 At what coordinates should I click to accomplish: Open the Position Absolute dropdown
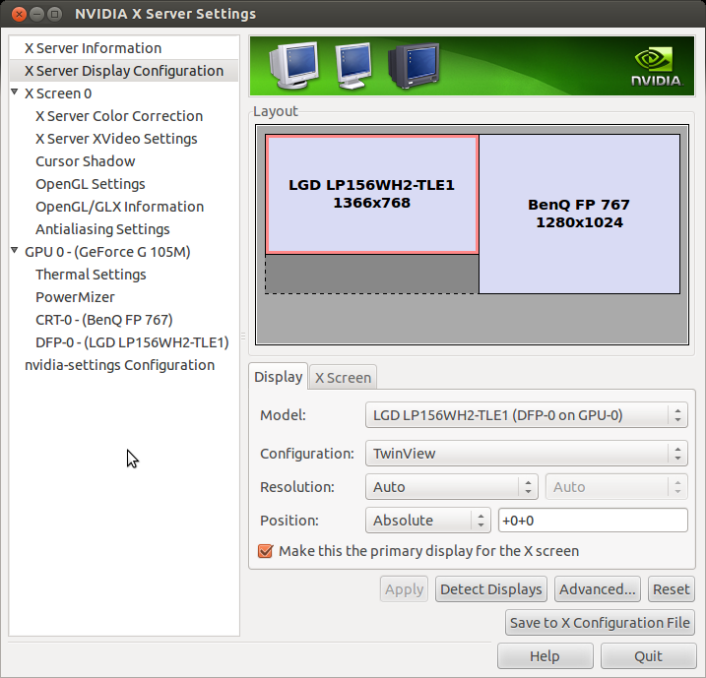[428, 520]
